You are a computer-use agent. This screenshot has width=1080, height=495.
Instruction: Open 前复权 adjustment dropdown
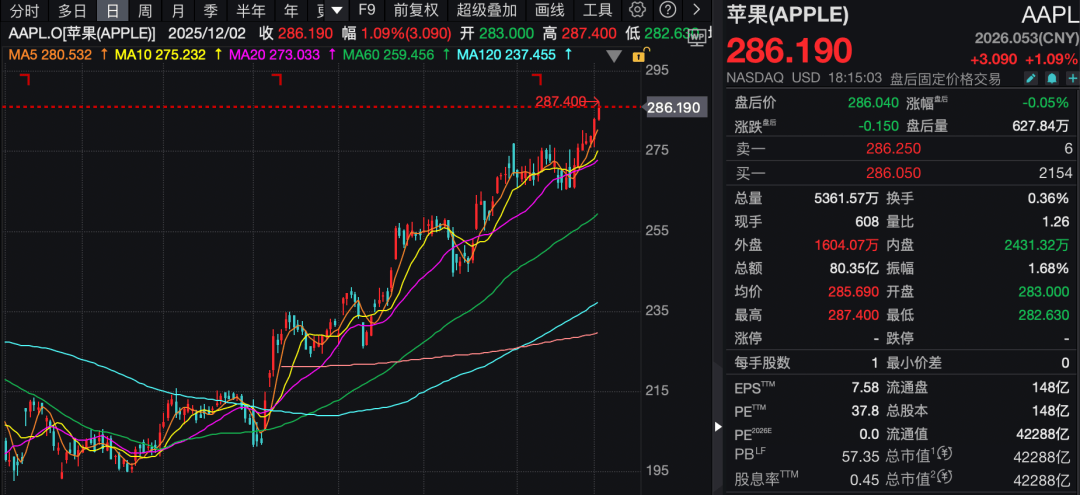[416, 10]
